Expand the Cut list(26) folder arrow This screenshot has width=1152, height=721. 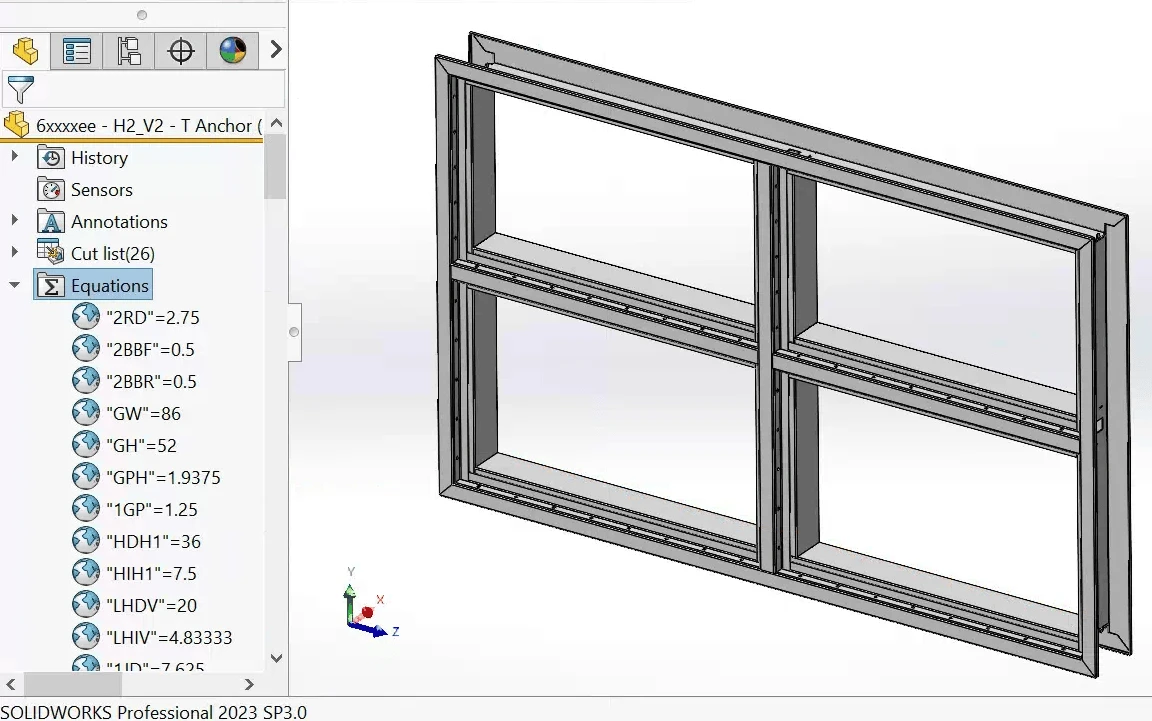pyautogui.click(x=14, y=253)
